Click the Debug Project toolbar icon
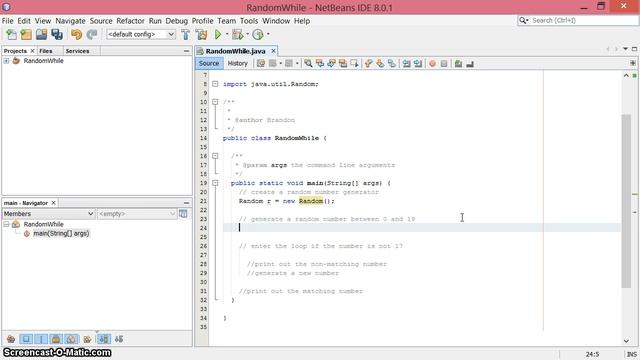 click(237, 35)
